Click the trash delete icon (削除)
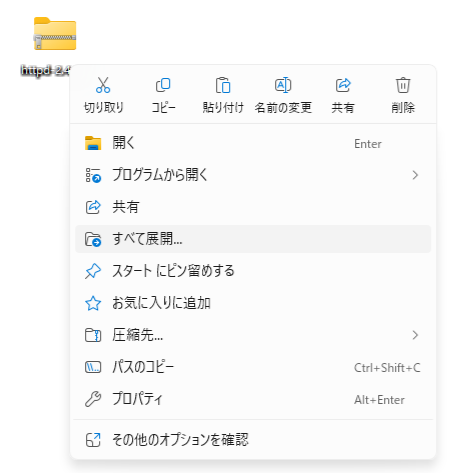460x473 pixels. point(403,85)
